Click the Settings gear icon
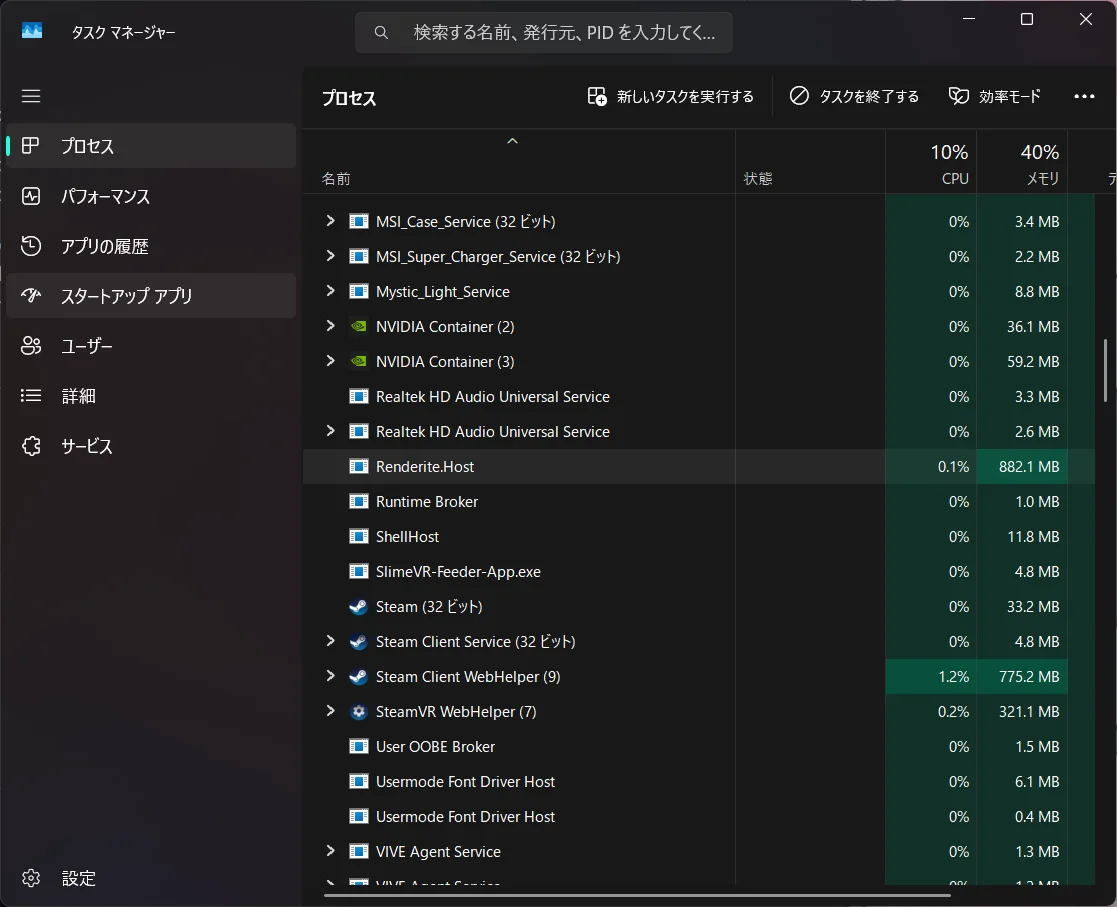This screenshot has width=1117, height=907. coord(31,878)
